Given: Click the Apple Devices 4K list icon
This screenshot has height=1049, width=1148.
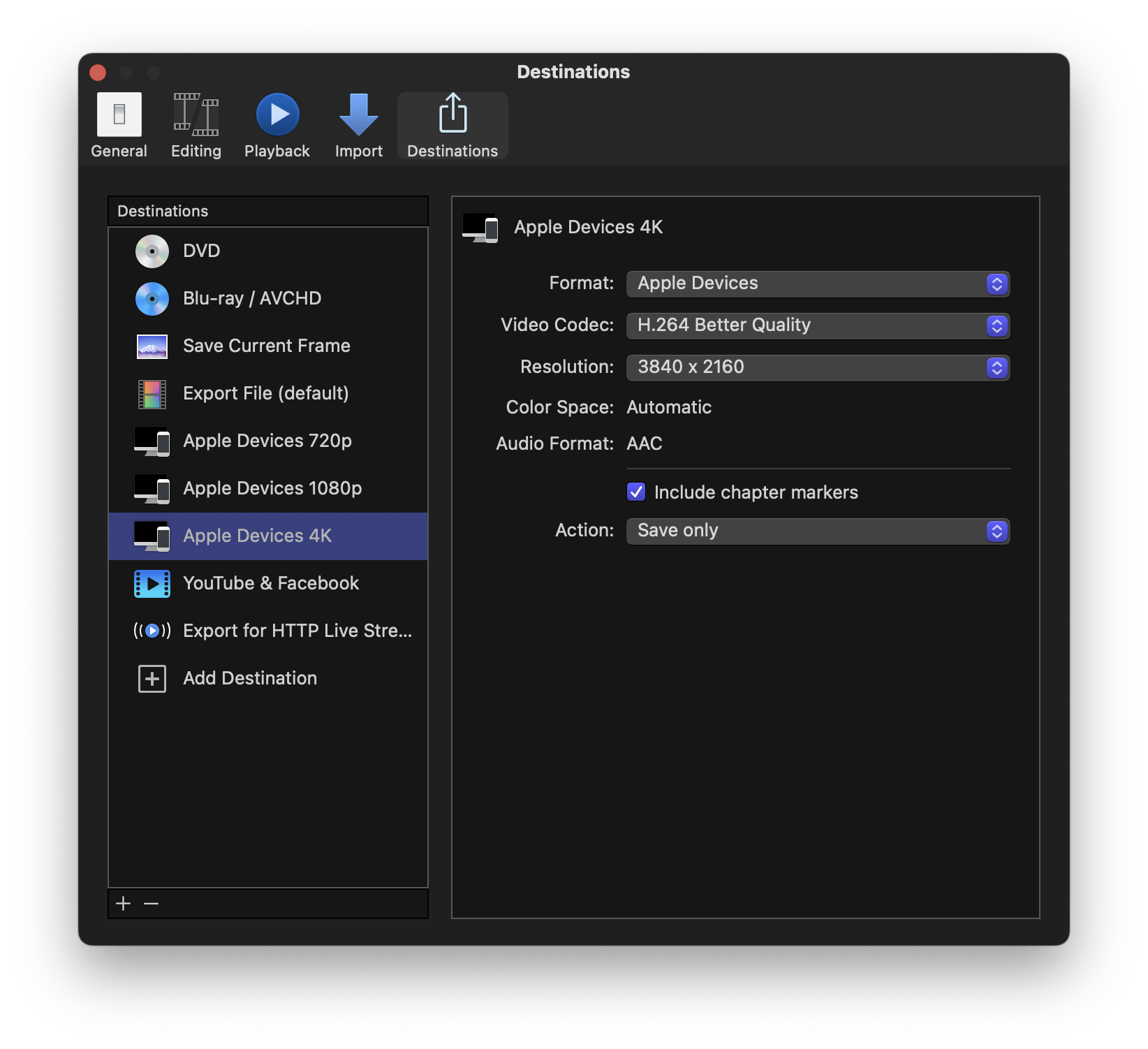Looking at the screenshot, I should tap(152, 536).
